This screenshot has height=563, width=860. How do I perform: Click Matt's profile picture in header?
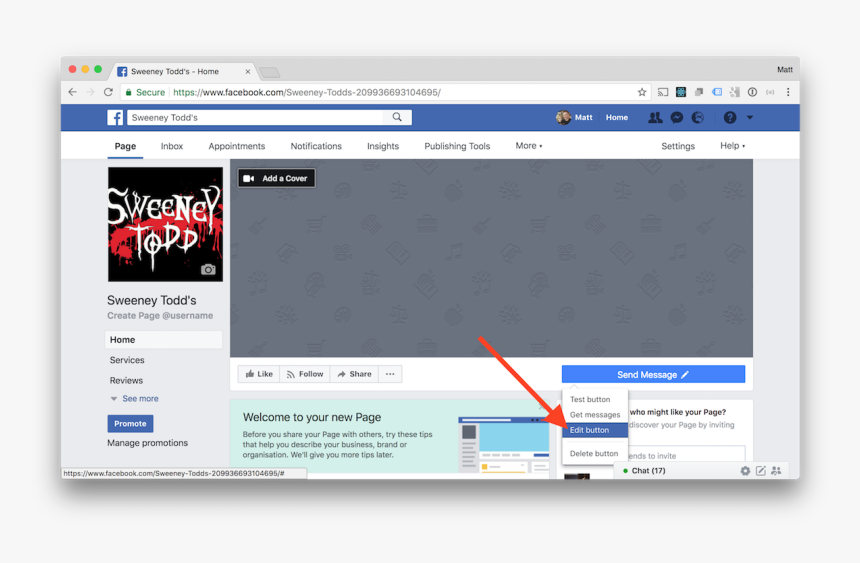tap(563, 117)
